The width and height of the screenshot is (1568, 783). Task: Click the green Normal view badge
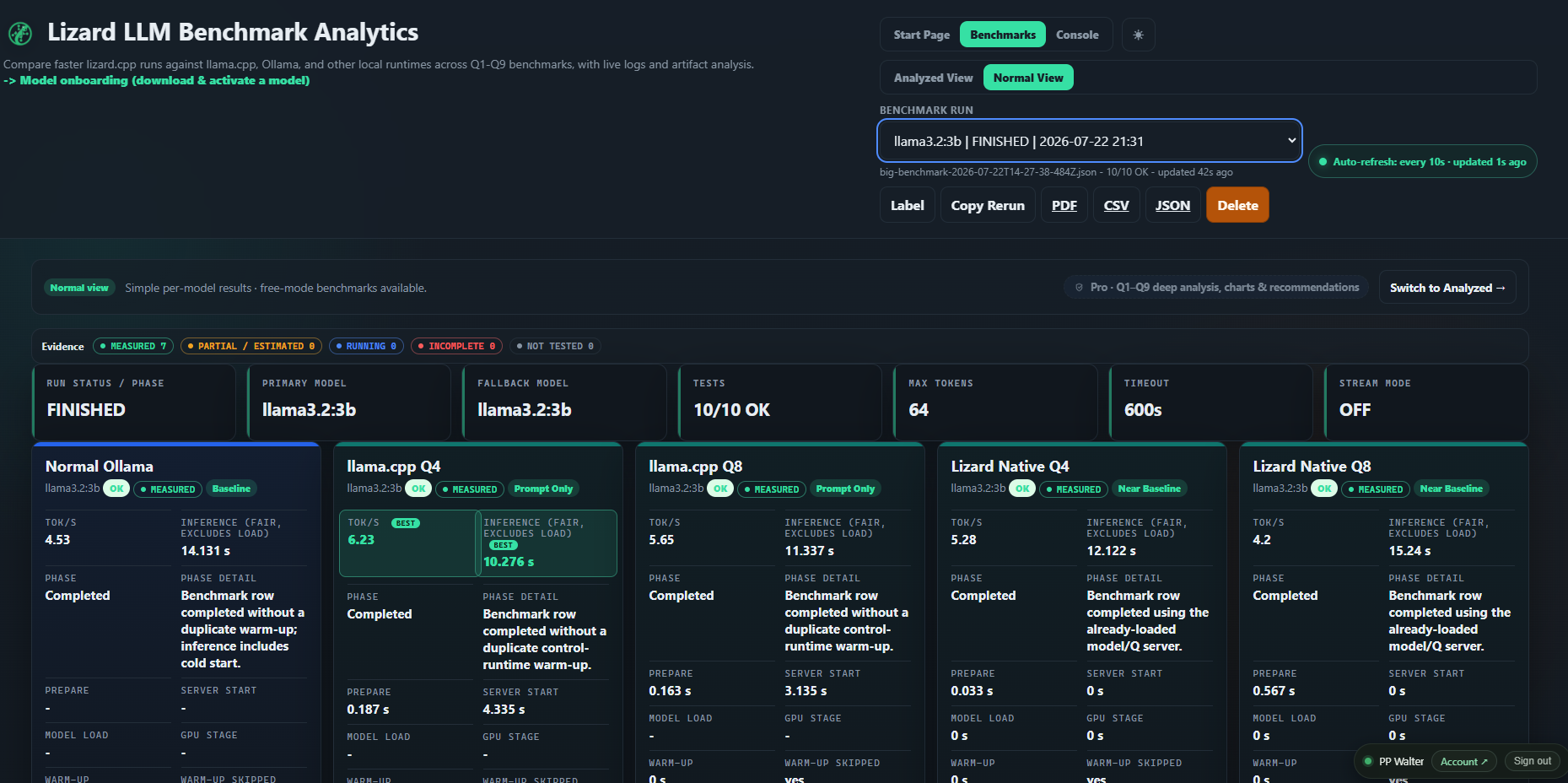[x=79, y=288]
